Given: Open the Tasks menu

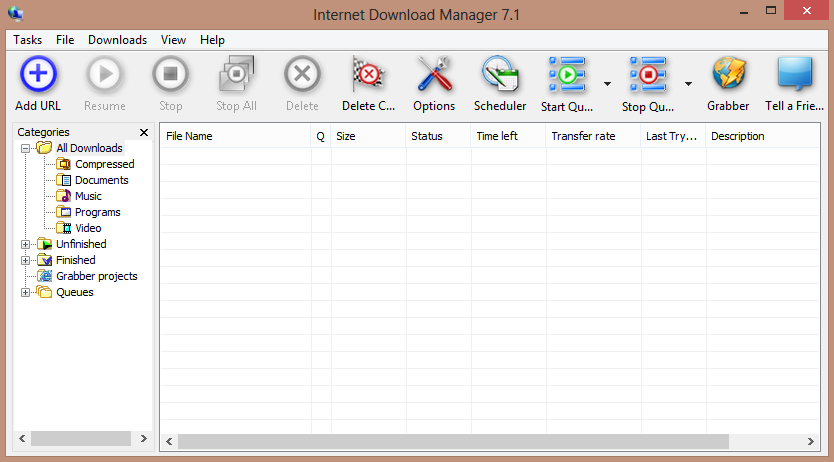Looking at the screenshot, I should (x=28, y=40).
